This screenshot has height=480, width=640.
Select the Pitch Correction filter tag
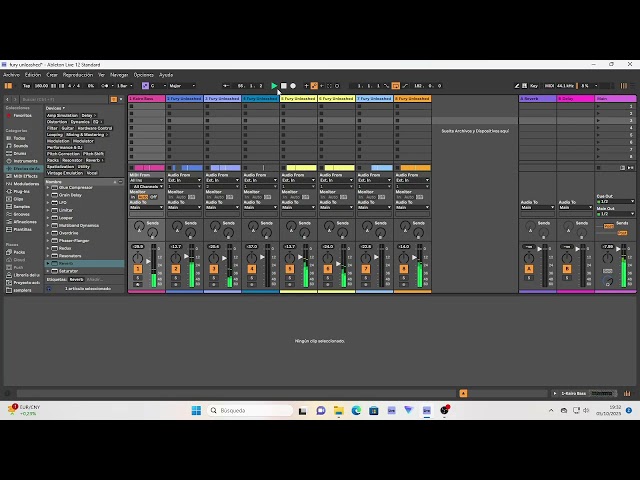click(x=63, y=154)
